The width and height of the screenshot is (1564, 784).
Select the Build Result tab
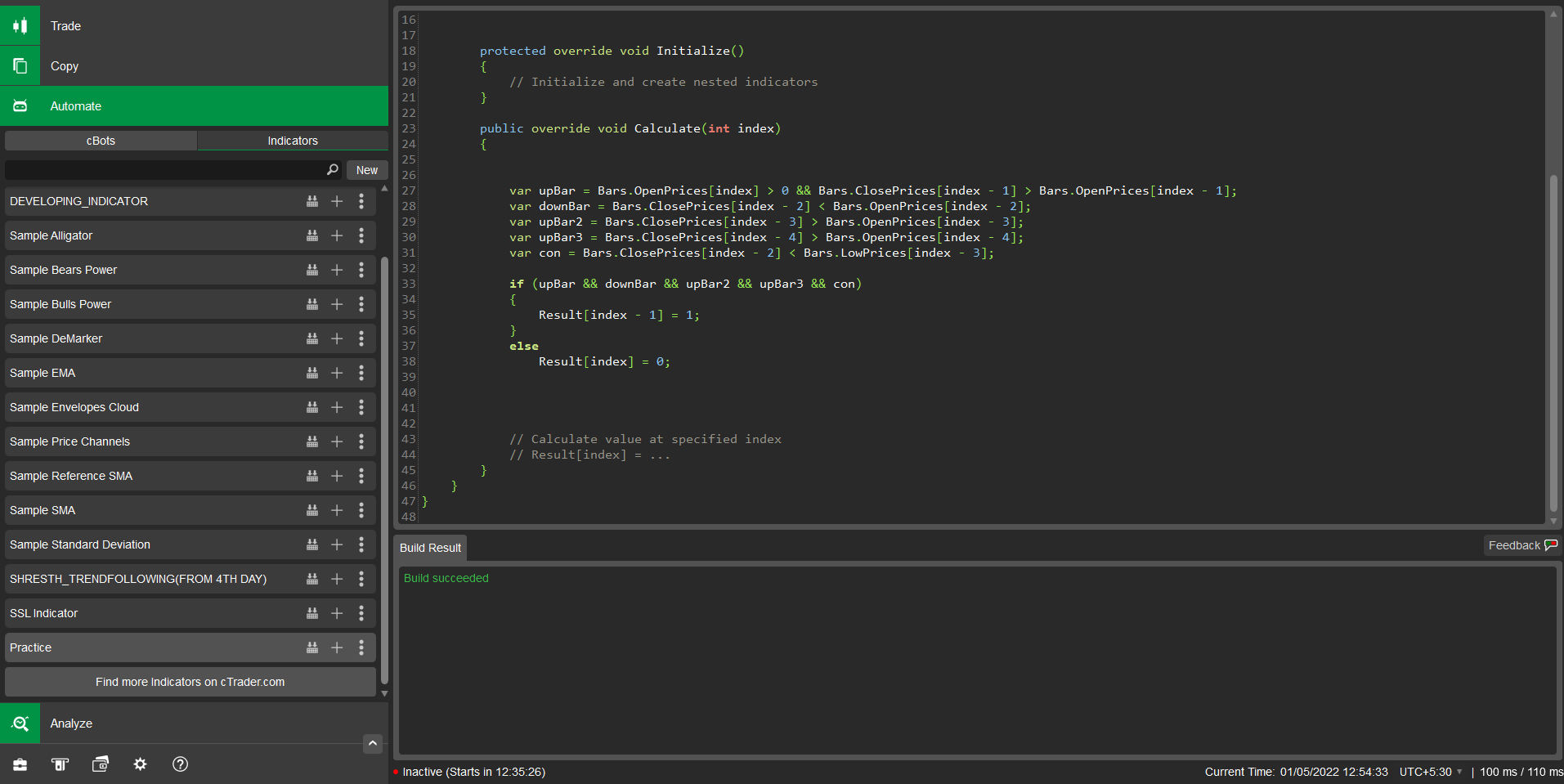point(430,548)
